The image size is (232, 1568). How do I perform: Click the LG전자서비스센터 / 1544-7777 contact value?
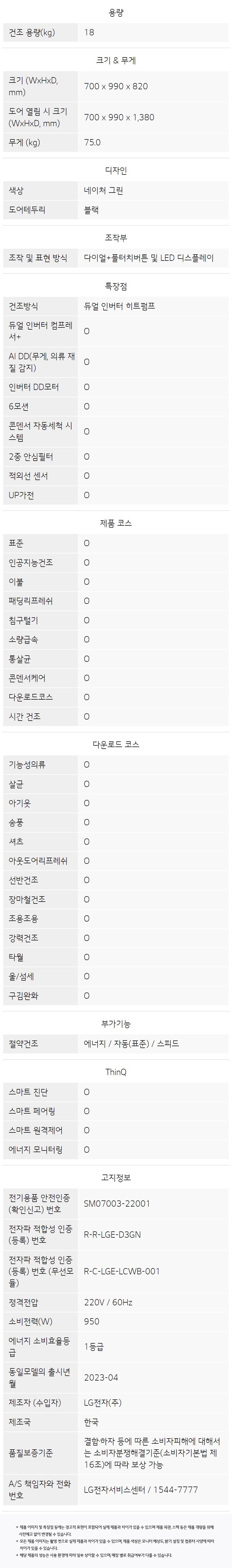tap(141, 1490)
